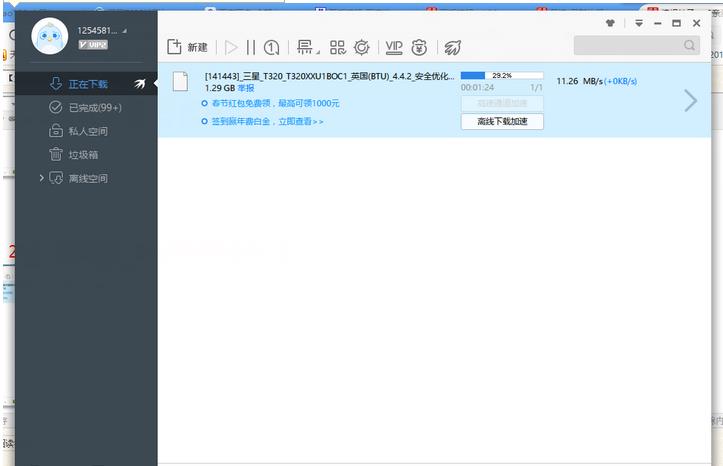
Task: Open the 垃圾箱 trash in the sidebar
Action: point(86,155)
